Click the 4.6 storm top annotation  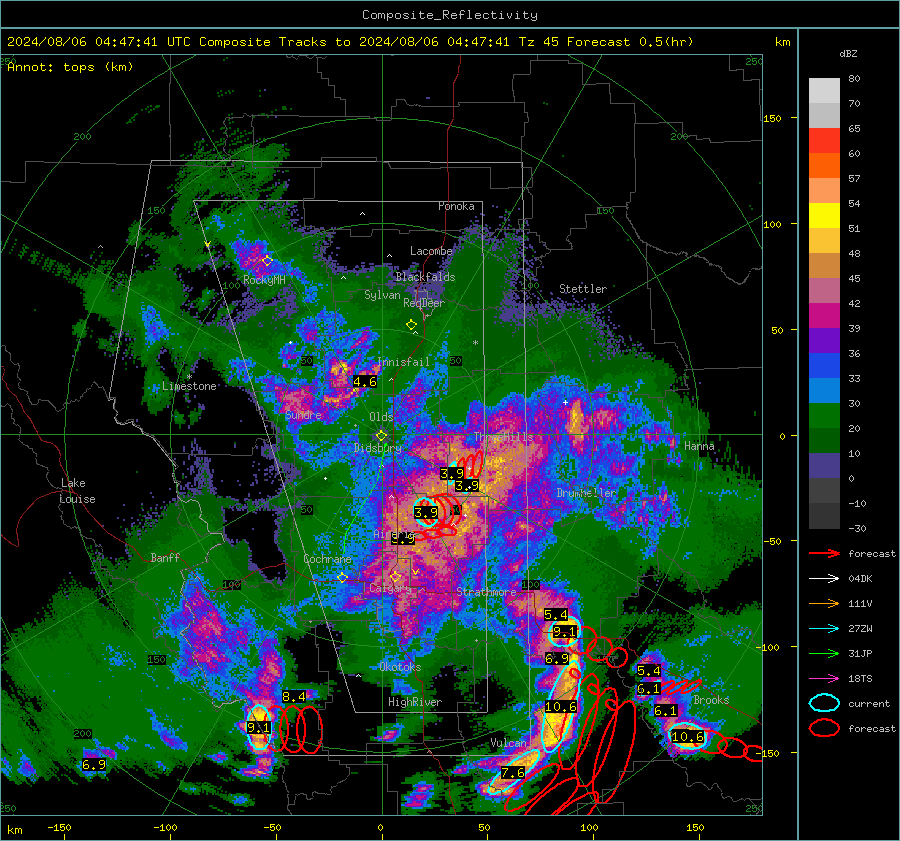click(x=365, y=382)
